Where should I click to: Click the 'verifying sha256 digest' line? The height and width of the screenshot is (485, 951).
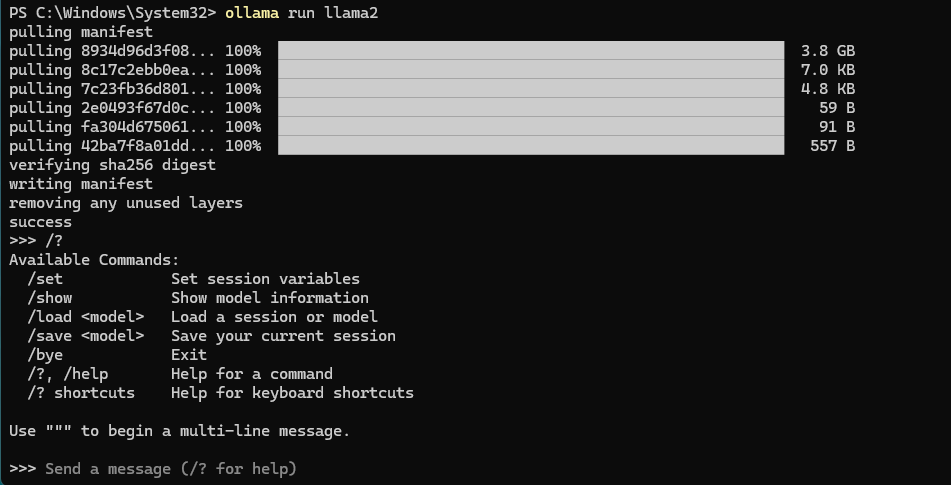(112, 165)
